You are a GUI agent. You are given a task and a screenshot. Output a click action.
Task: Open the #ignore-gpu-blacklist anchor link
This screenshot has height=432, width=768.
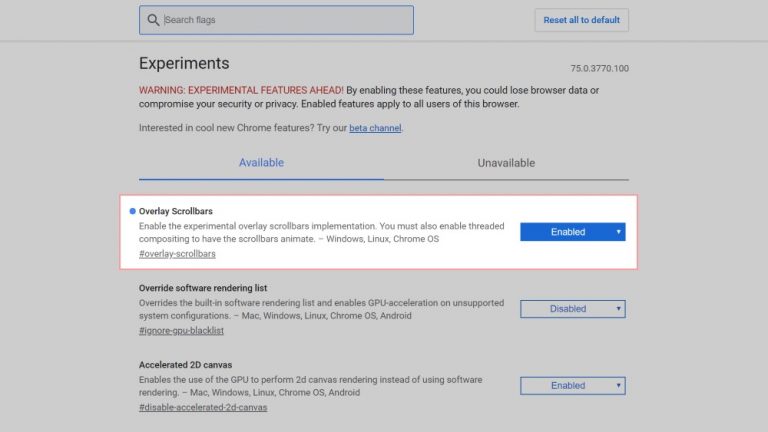(181, 331)
